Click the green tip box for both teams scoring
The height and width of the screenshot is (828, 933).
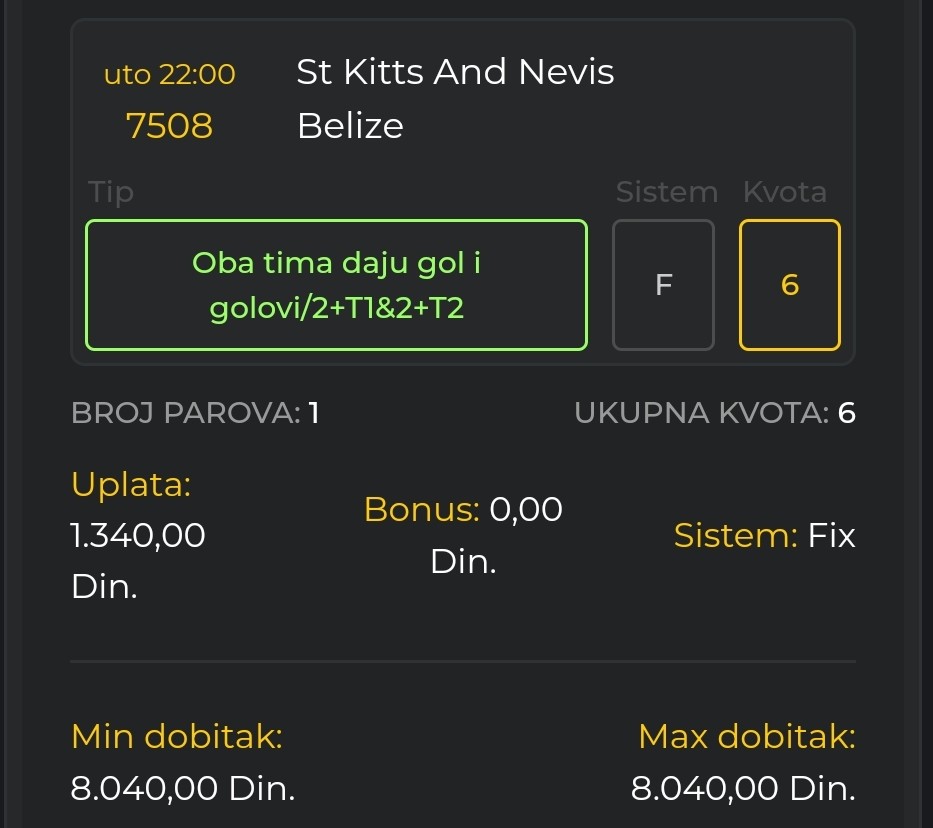(336, 285)
